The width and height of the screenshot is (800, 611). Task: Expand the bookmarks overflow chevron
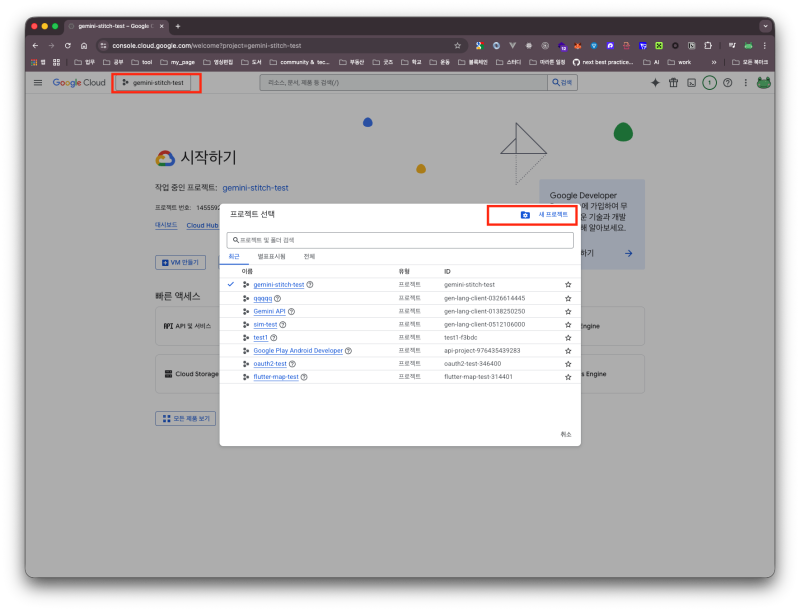coord(714,62)
